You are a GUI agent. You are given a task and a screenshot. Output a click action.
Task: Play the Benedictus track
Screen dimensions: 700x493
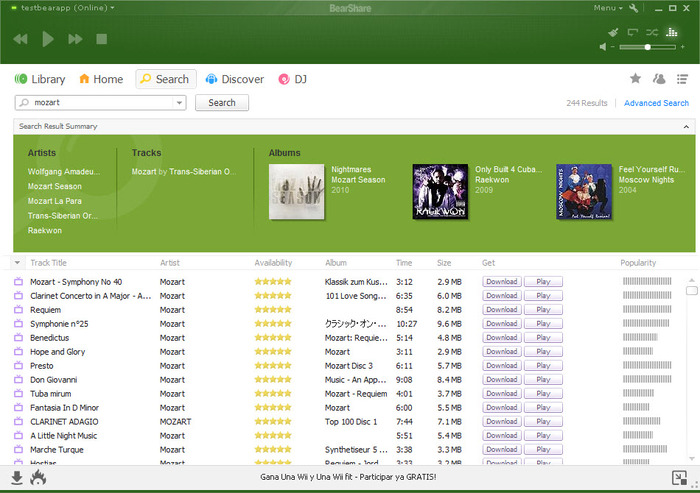(543, 338)
